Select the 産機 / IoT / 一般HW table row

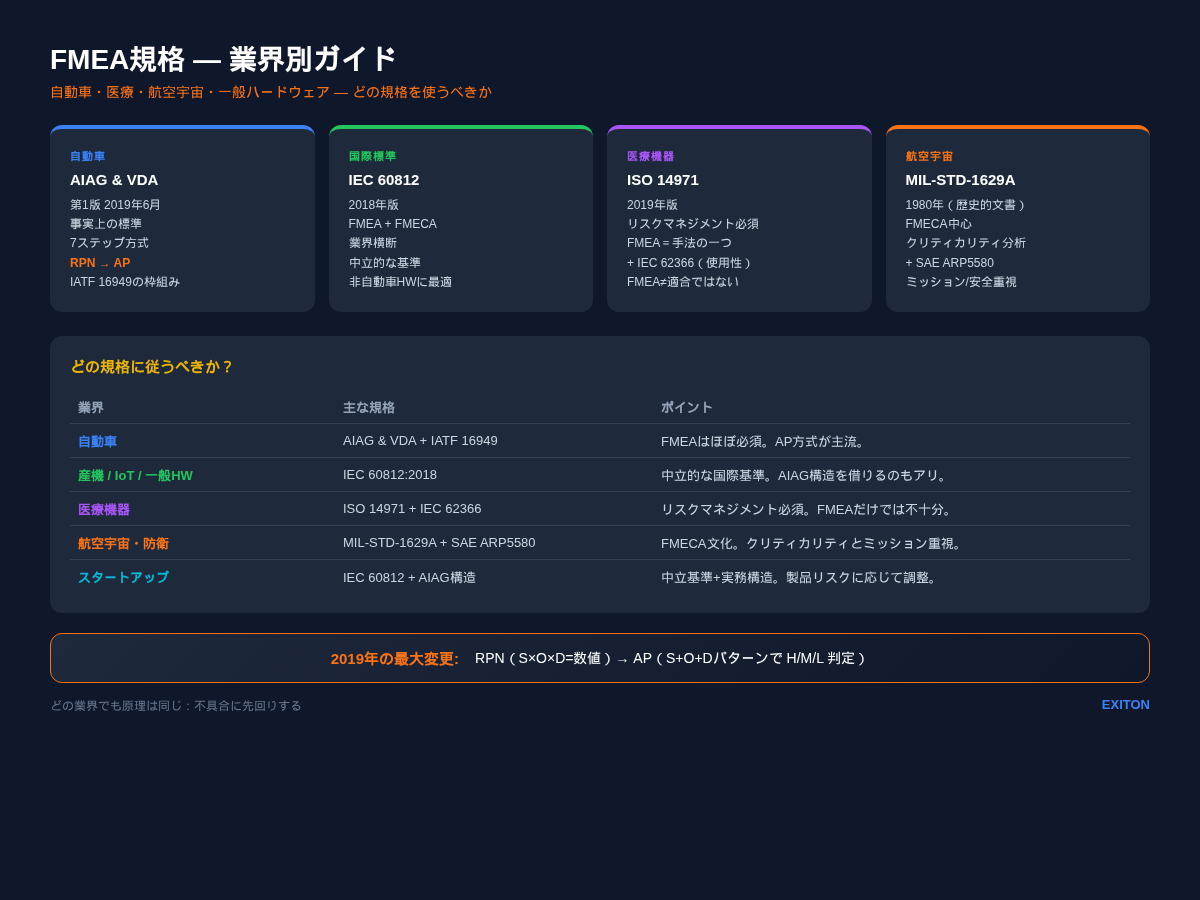click(137, 475)
